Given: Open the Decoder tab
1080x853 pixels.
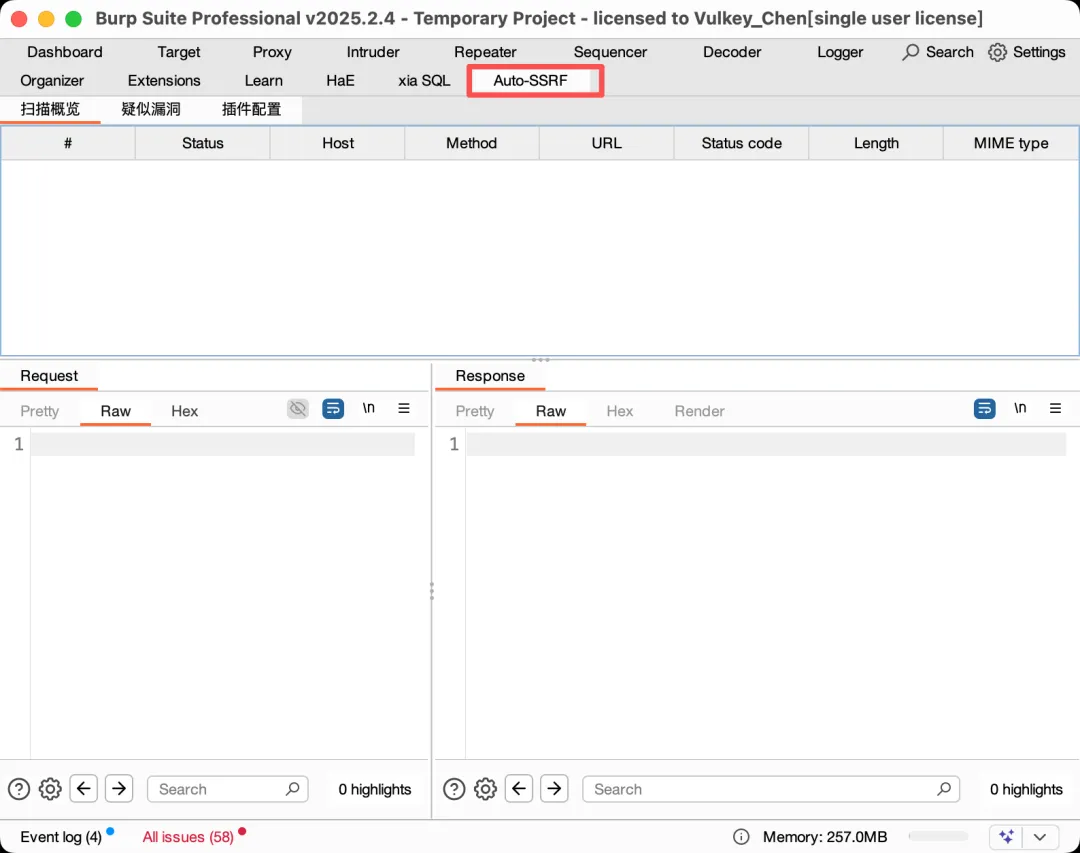Looking at the screenshot, I should tap(732, 52).
